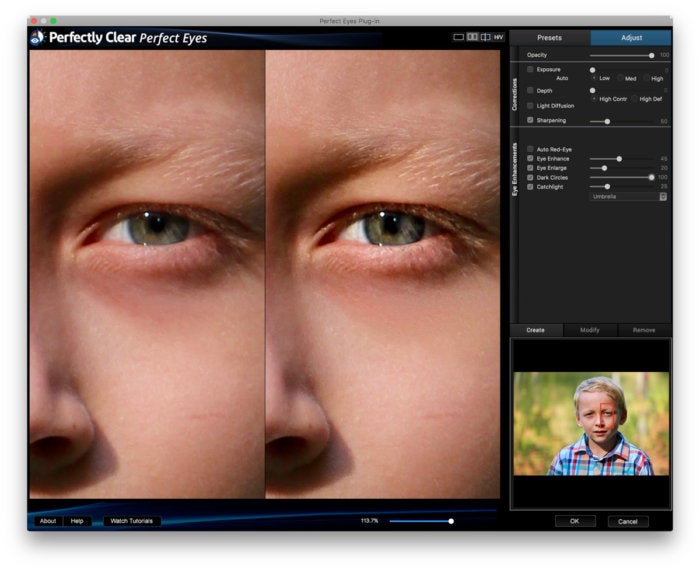Switch to single image view icon

458,37
